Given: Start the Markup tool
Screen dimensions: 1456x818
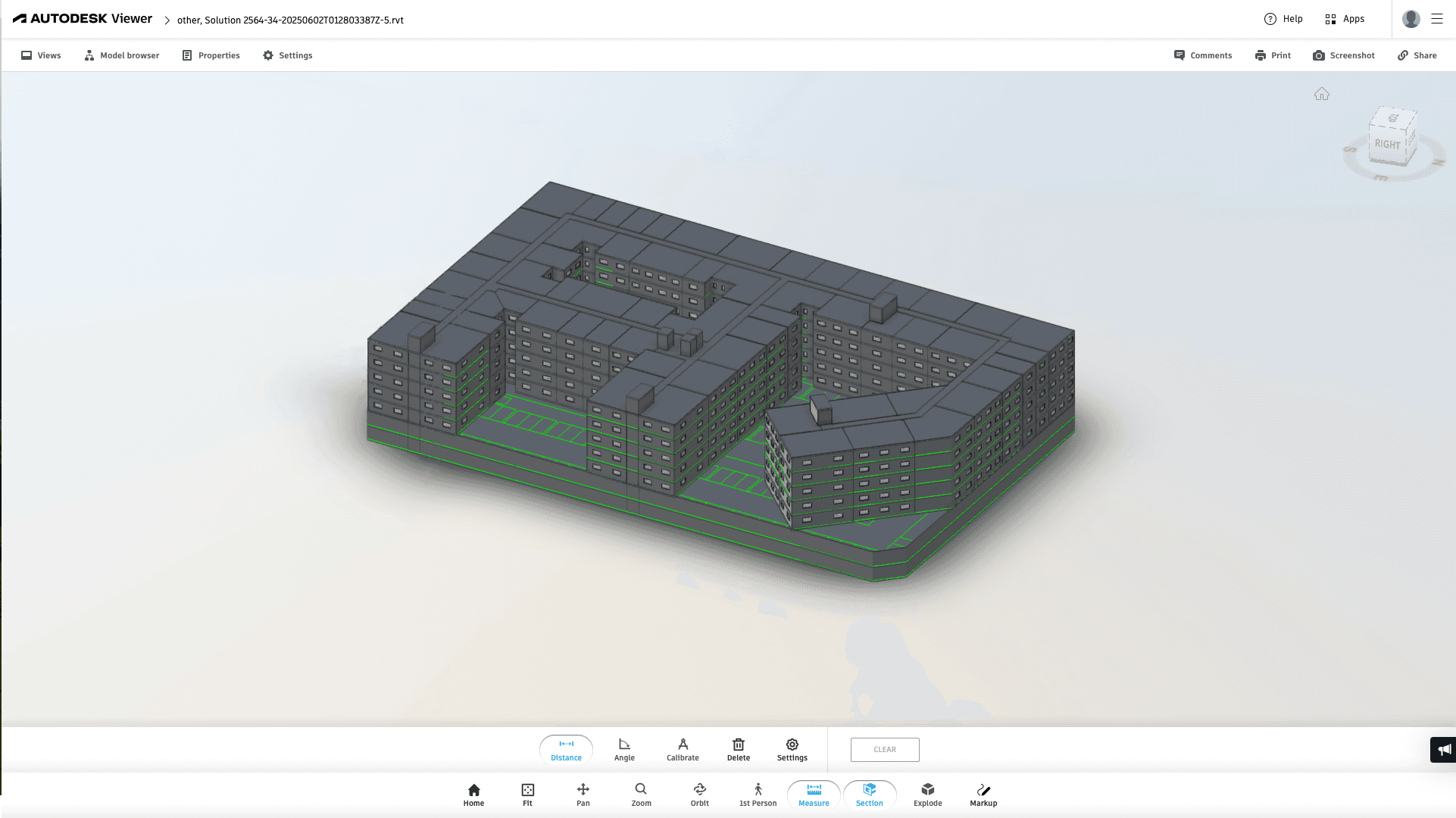Looking at the screenshot, I should tap(983, 795).
